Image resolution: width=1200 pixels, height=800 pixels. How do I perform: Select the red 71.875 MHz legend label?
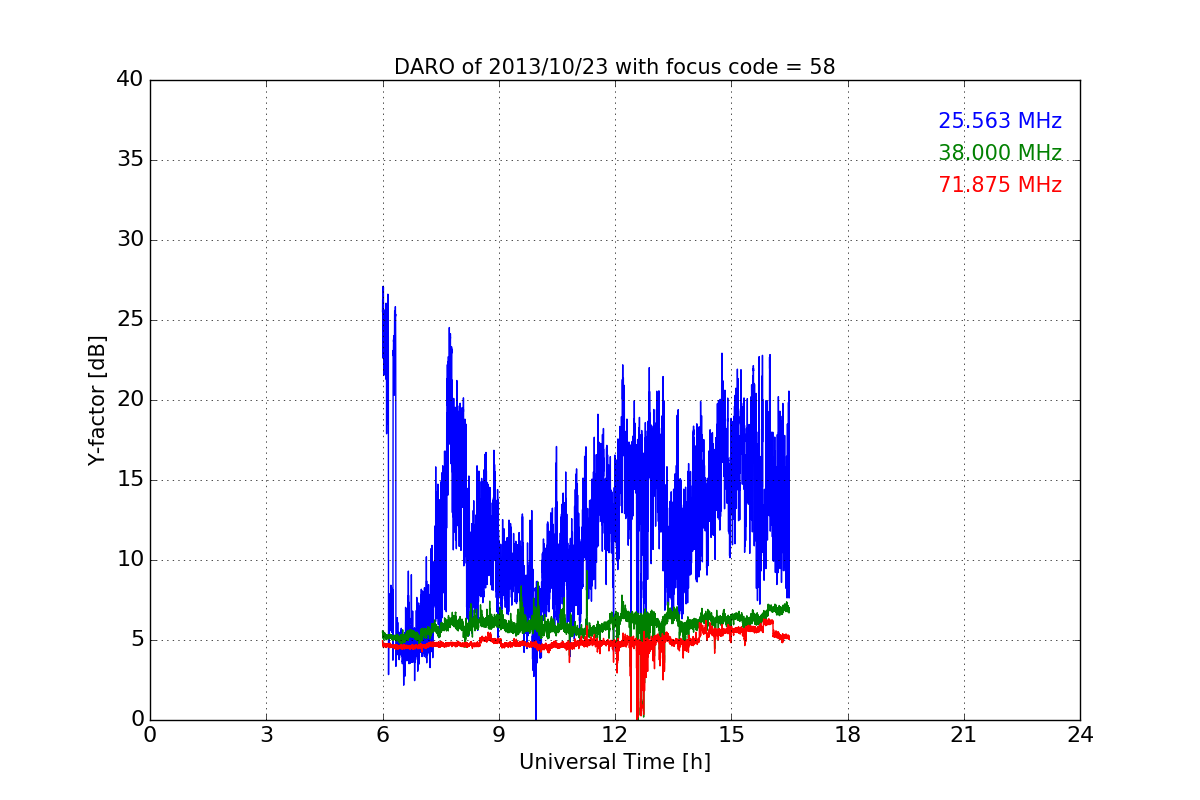click(1000, 185)
